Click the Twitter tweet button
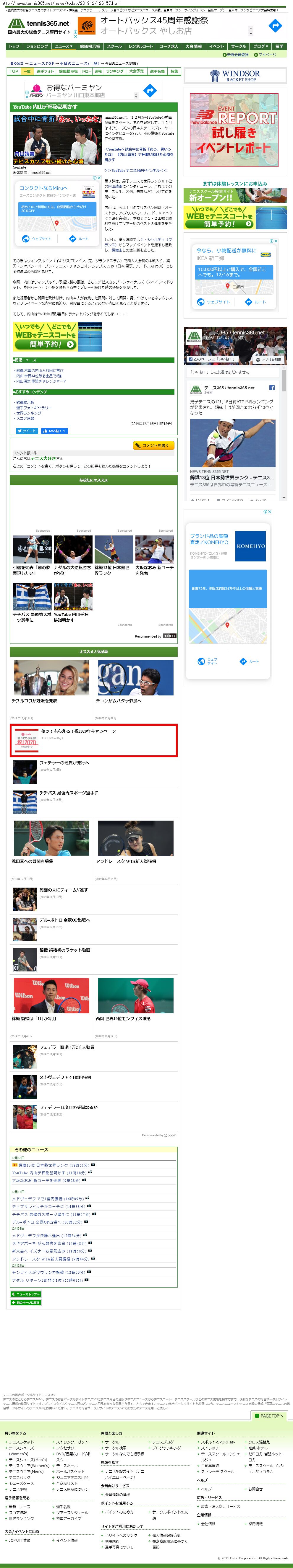Screen dimensions: 293x1568 click(x=26, y=430)
